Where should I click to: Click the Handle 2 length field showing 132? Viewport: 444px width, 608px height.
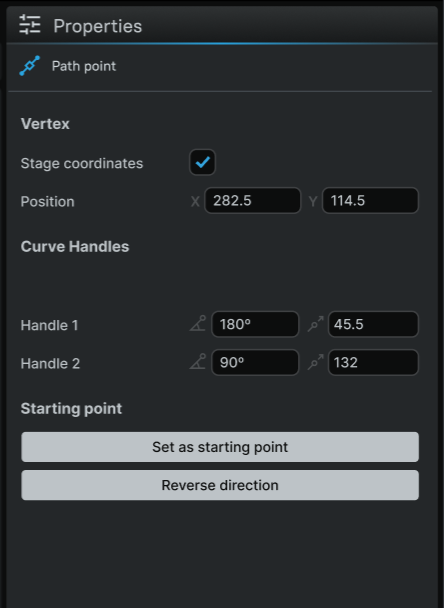point(373,363)
